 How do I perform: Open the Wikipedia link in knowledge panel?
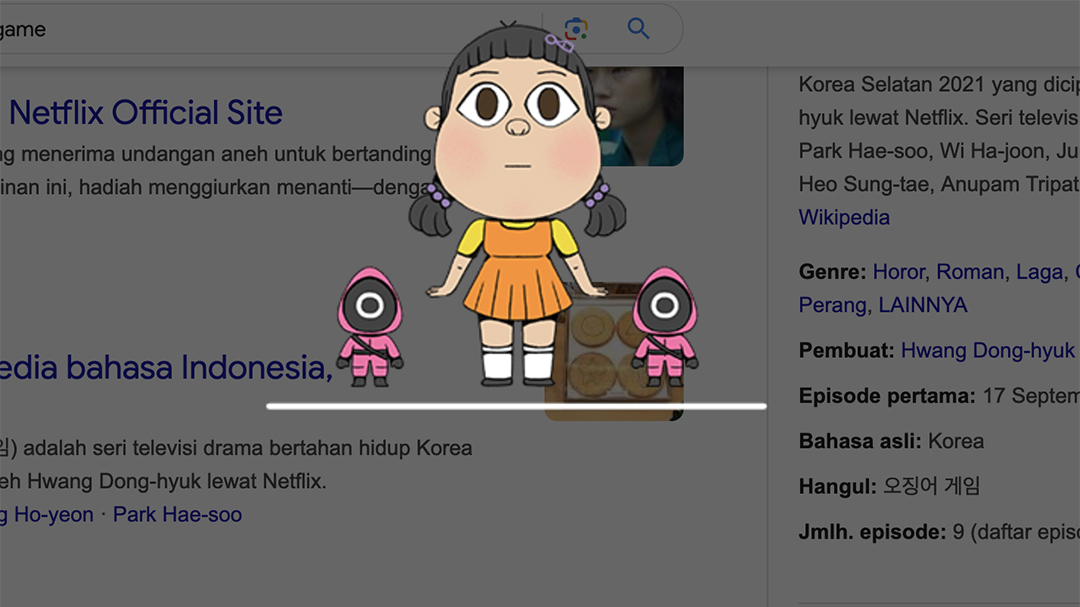(x=844, y=217)
